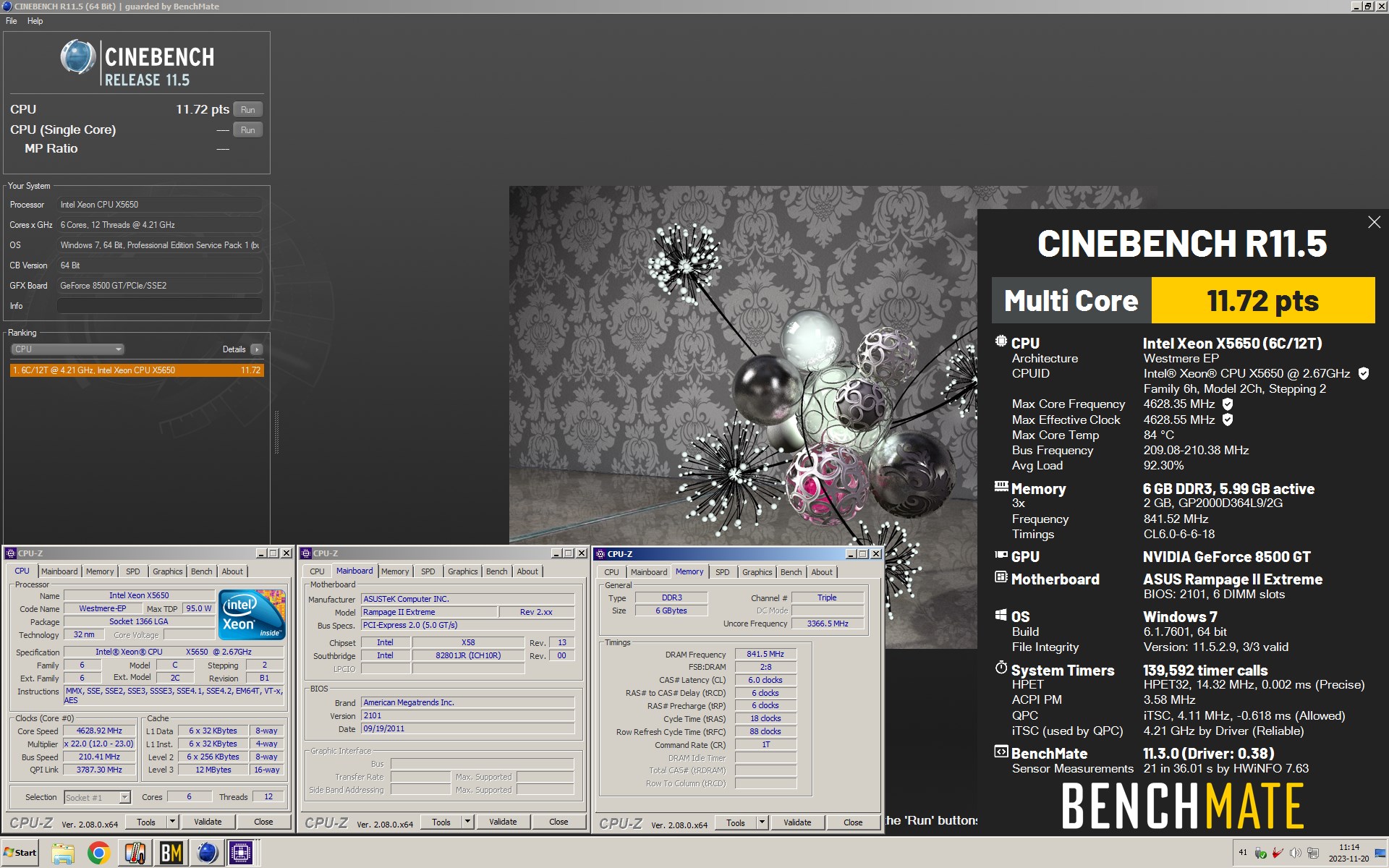
Task: Click the Motherboard icon in BenchMate panel
Action: (x=1001, y=577)
